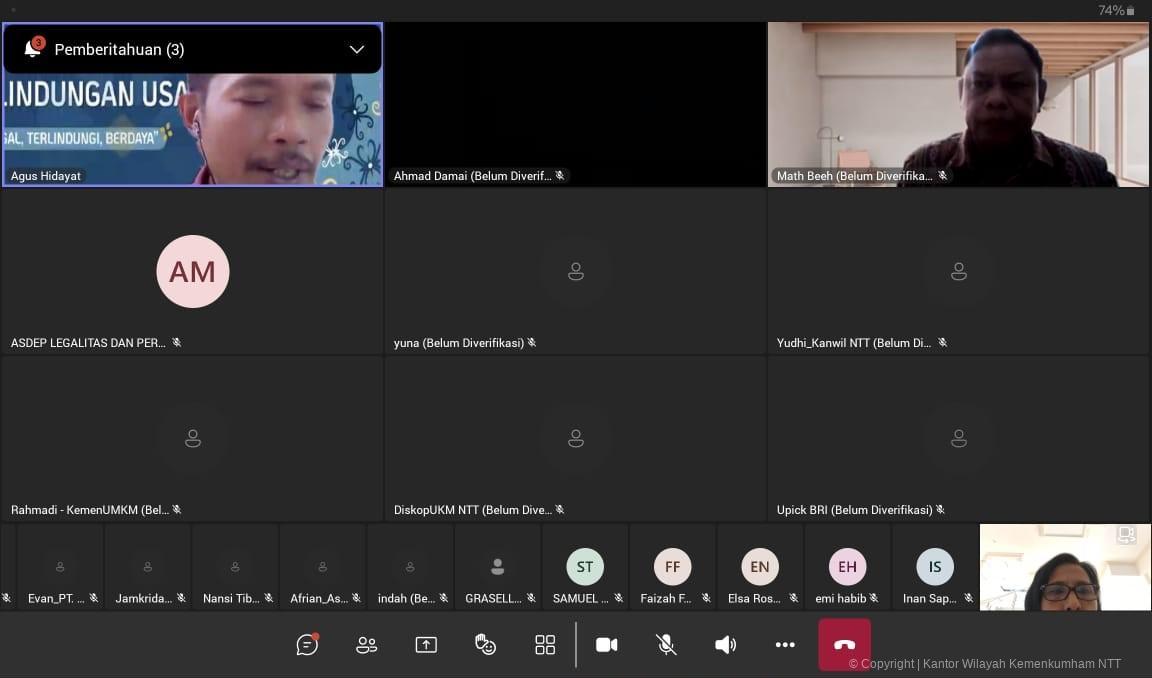
Task: Select the Upick BRI participant tile
Action: 958,438
